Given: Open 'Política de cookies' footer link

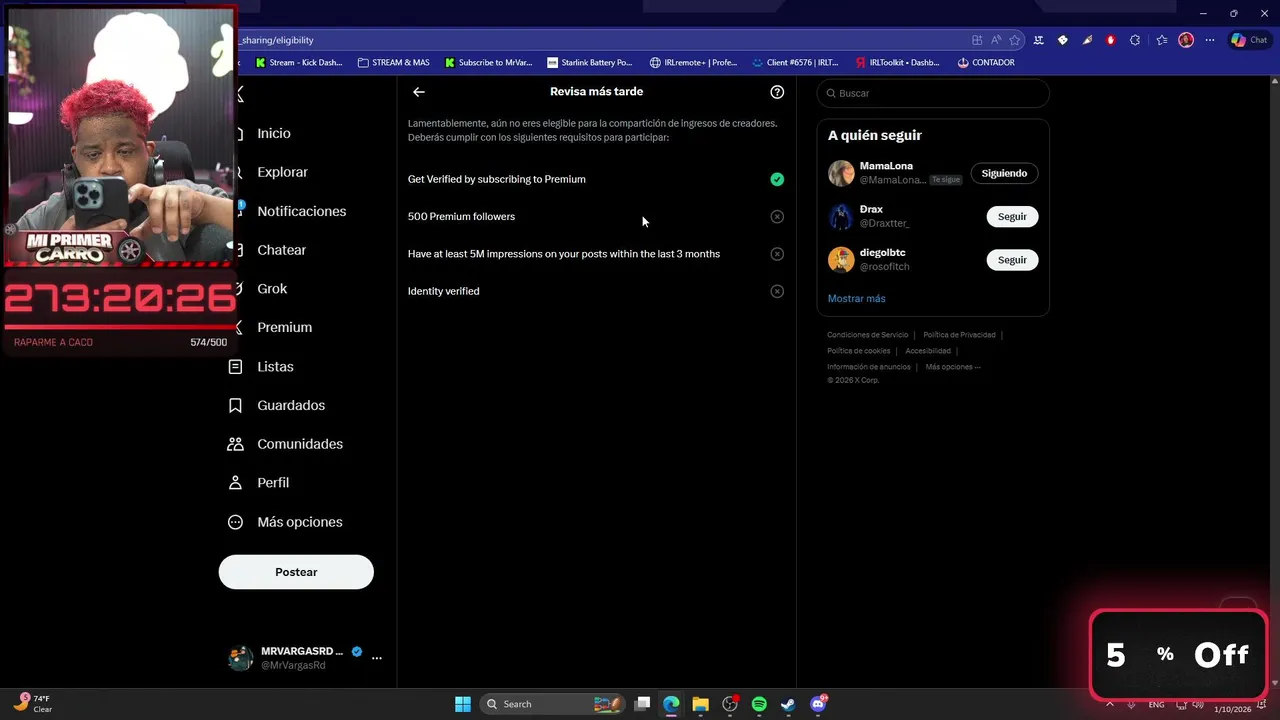Looking at the screenshot, I should point(858,351).
